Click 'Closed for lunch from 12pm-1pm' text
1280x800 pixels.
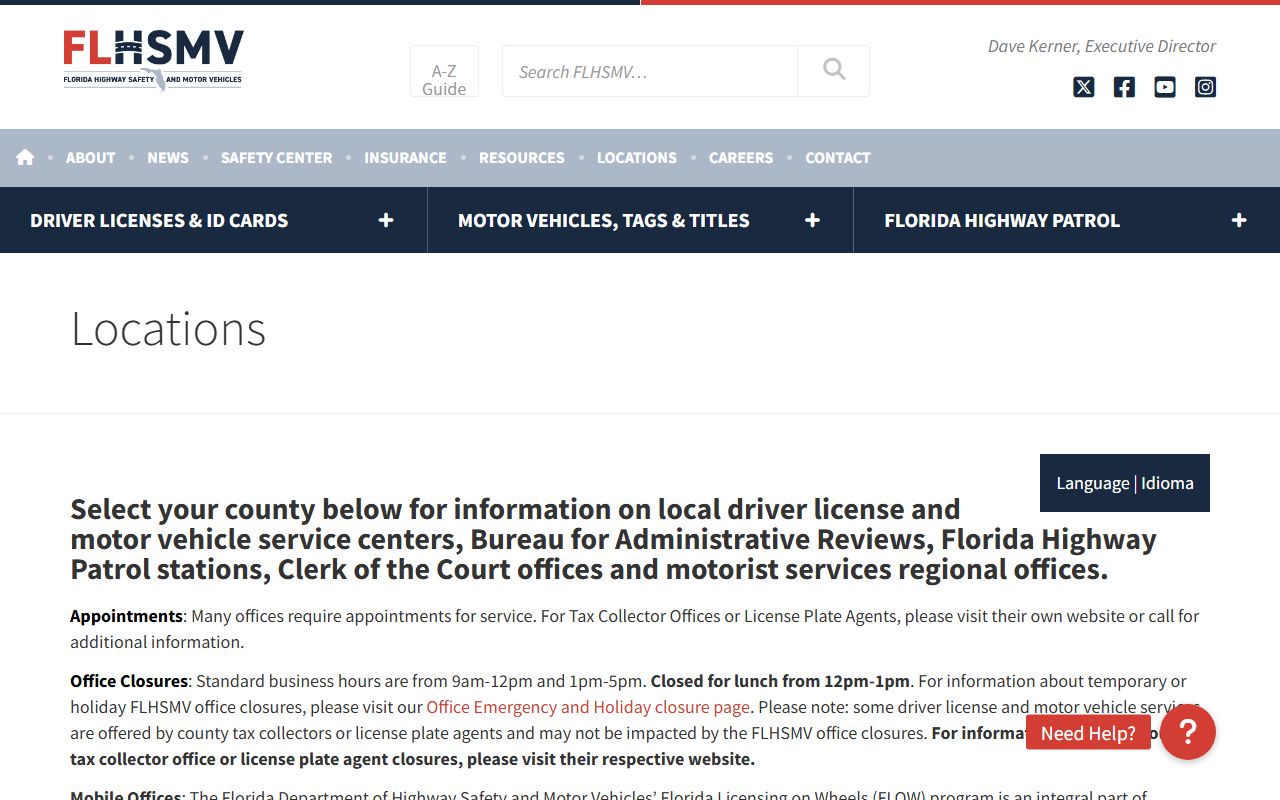[x=780, y=681]
